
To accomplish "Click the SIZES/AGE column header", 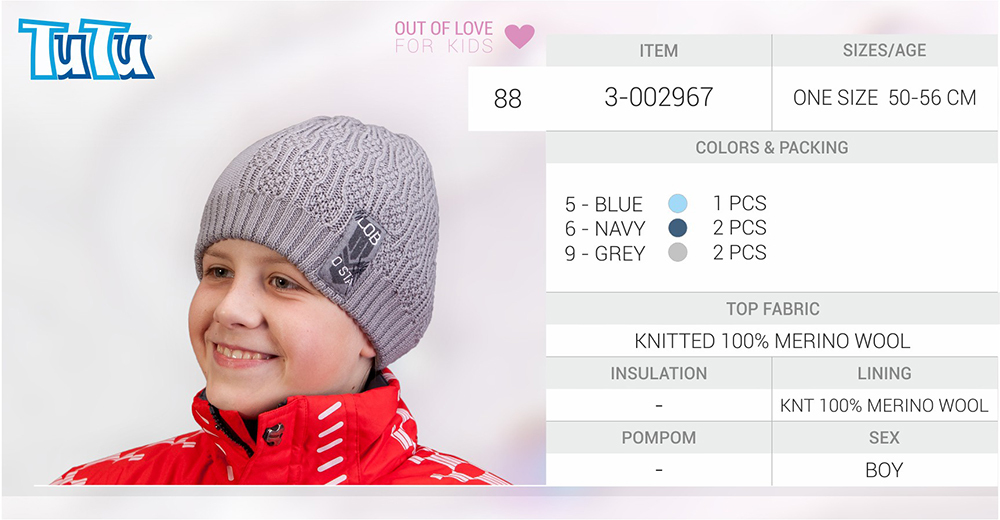I will (885, 50).
